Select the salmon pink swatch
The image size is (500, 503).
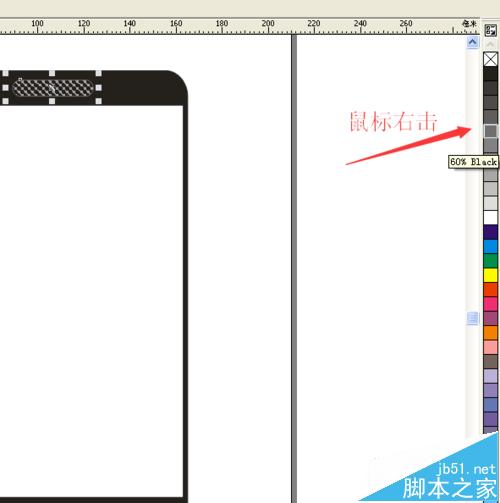[490, 347]
